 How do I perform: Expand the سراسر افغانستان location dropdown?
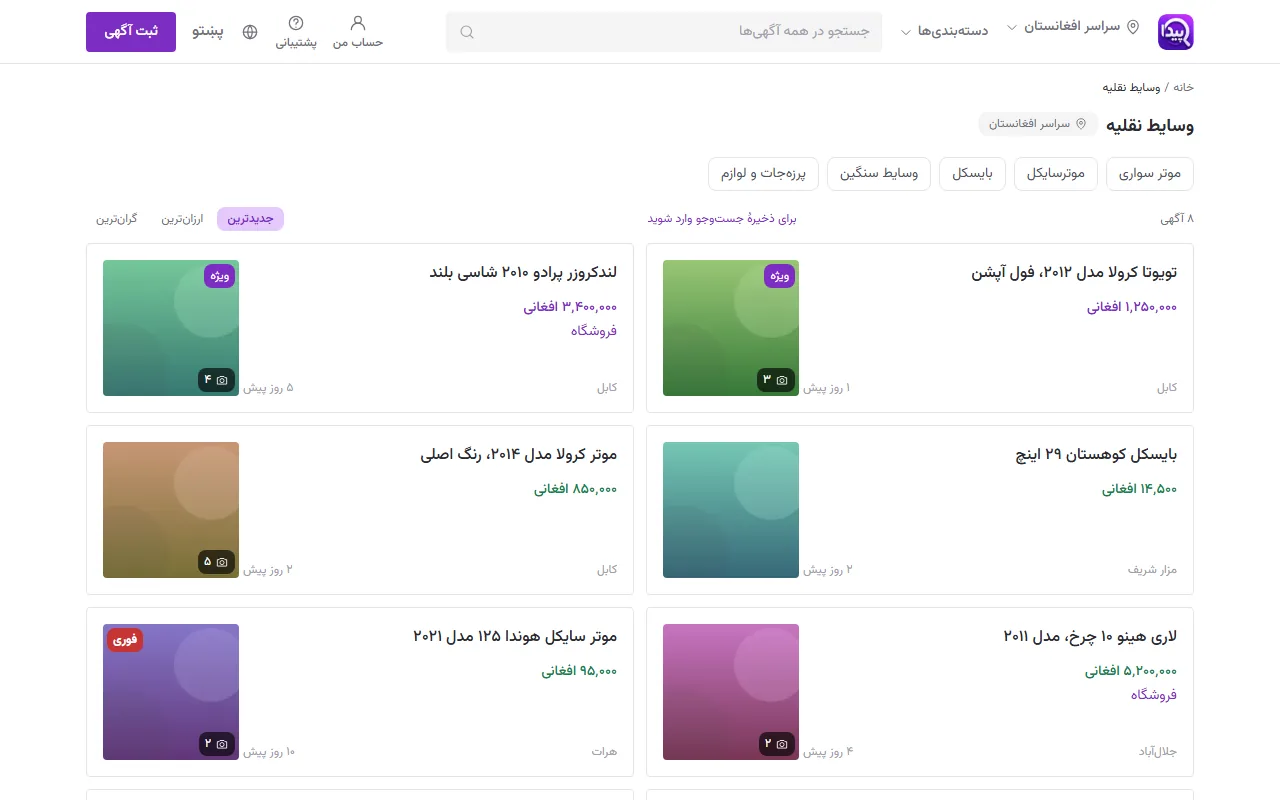[1072, 27]
